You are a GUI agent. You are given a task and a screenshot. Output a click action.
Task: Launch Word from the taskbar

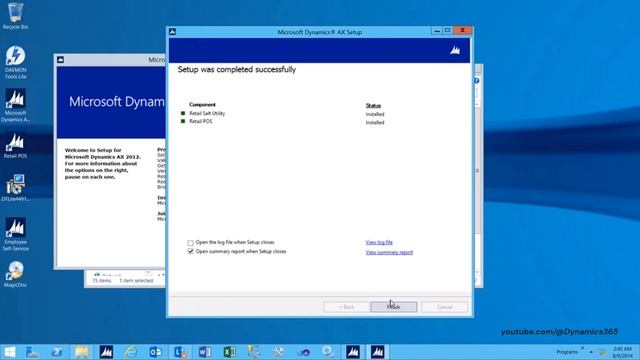point(205,352)
